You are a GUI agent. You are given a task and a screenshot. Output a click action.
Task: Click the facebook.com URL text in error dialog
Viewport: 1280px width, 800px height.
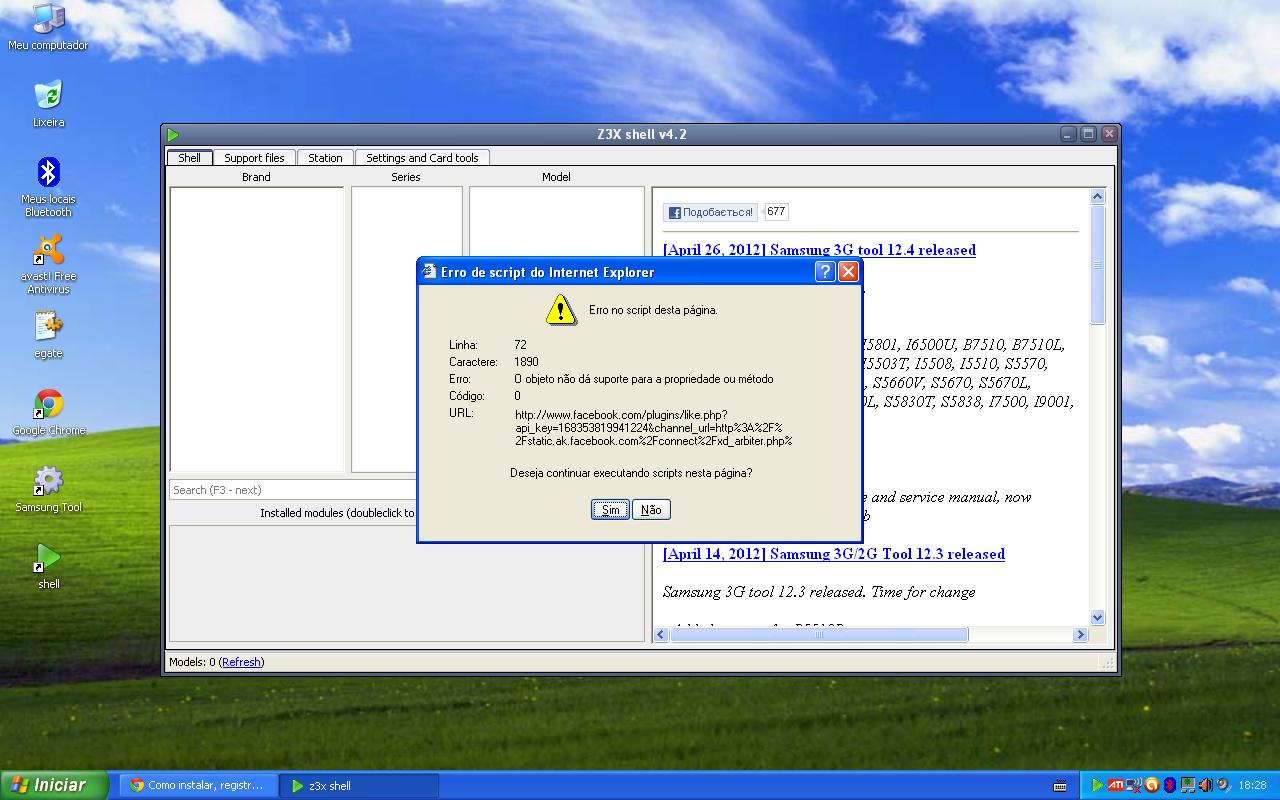point(653,428)
